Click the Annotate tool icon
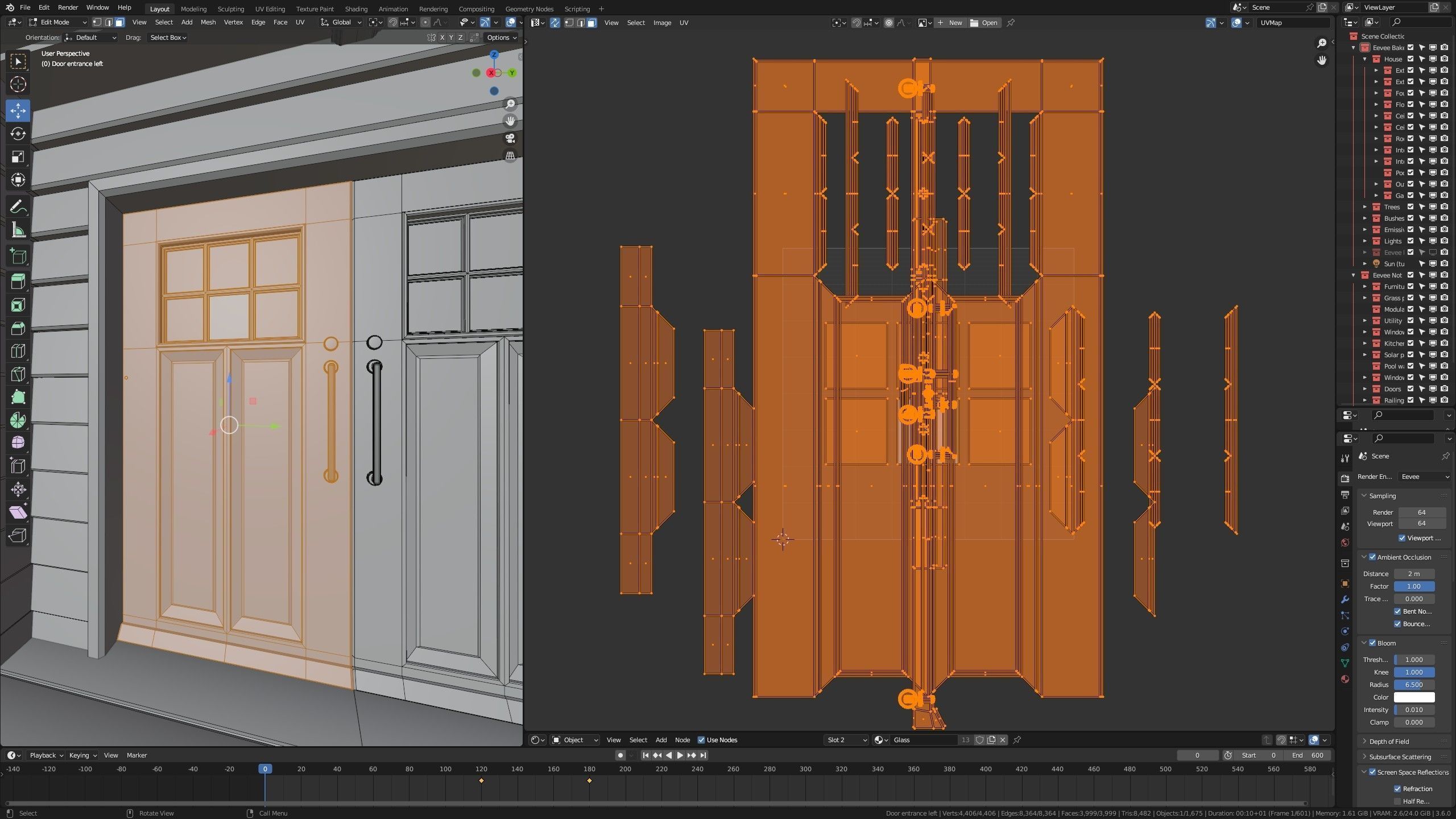1456x819 pixels. (18, 207)
